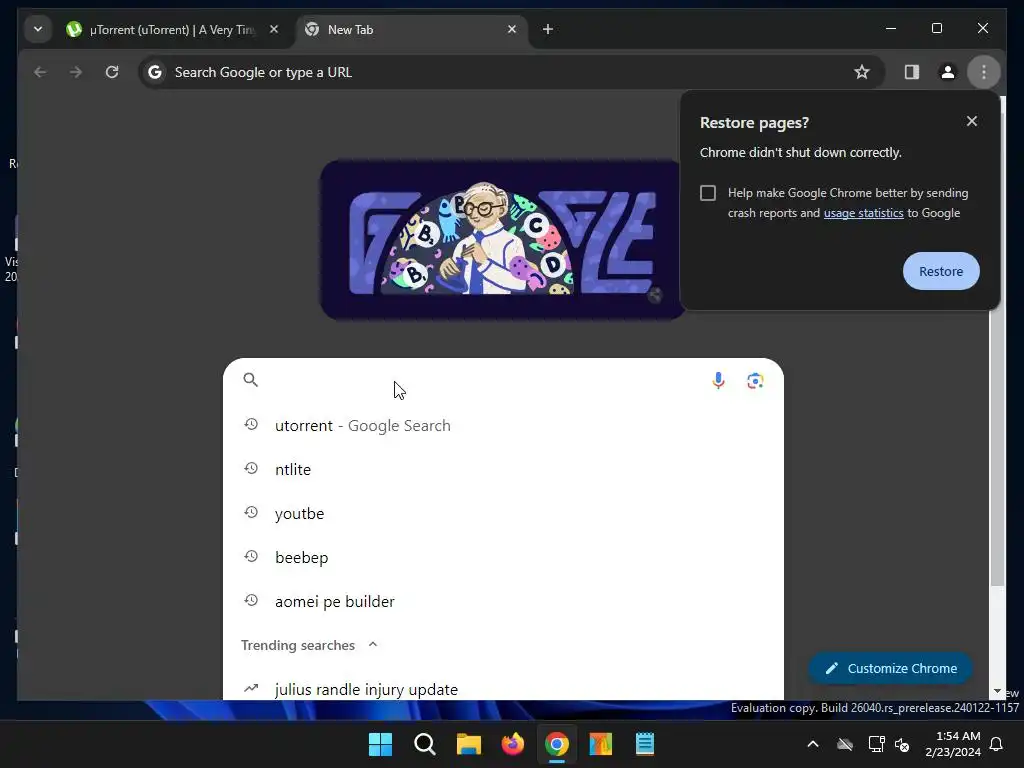Start voice search with microphone icon

(x=718, y=380)
